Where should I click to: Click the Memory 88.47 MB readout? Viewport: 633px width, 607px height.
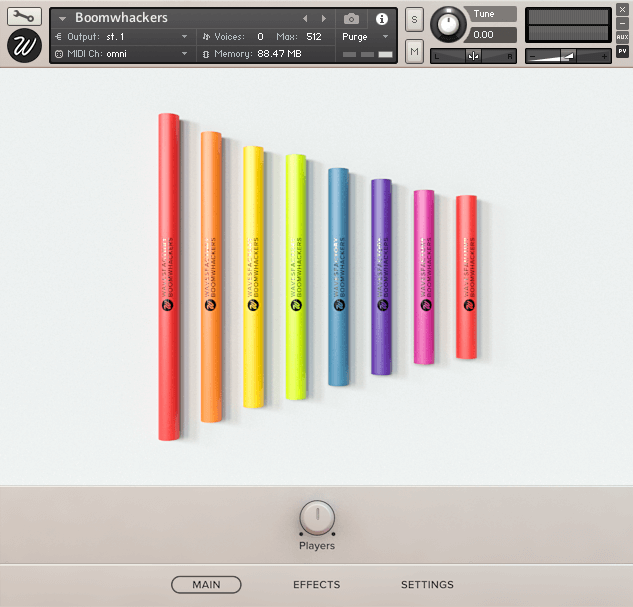[x=258, y=54]
